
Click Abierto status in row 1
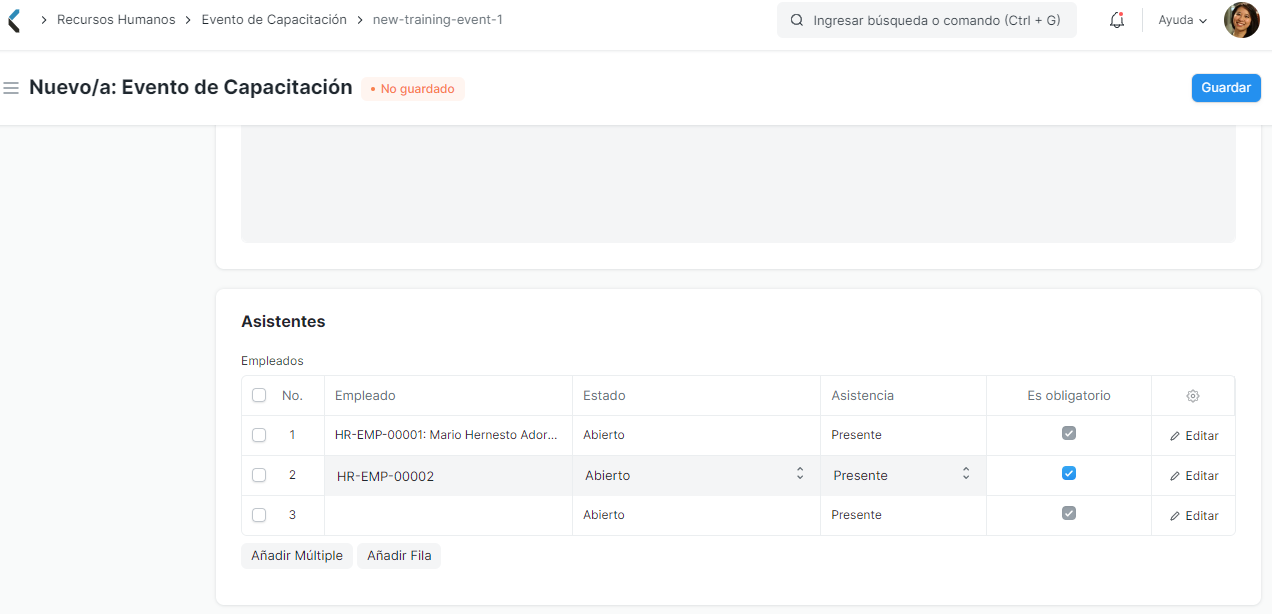click(x=604, y=435)
